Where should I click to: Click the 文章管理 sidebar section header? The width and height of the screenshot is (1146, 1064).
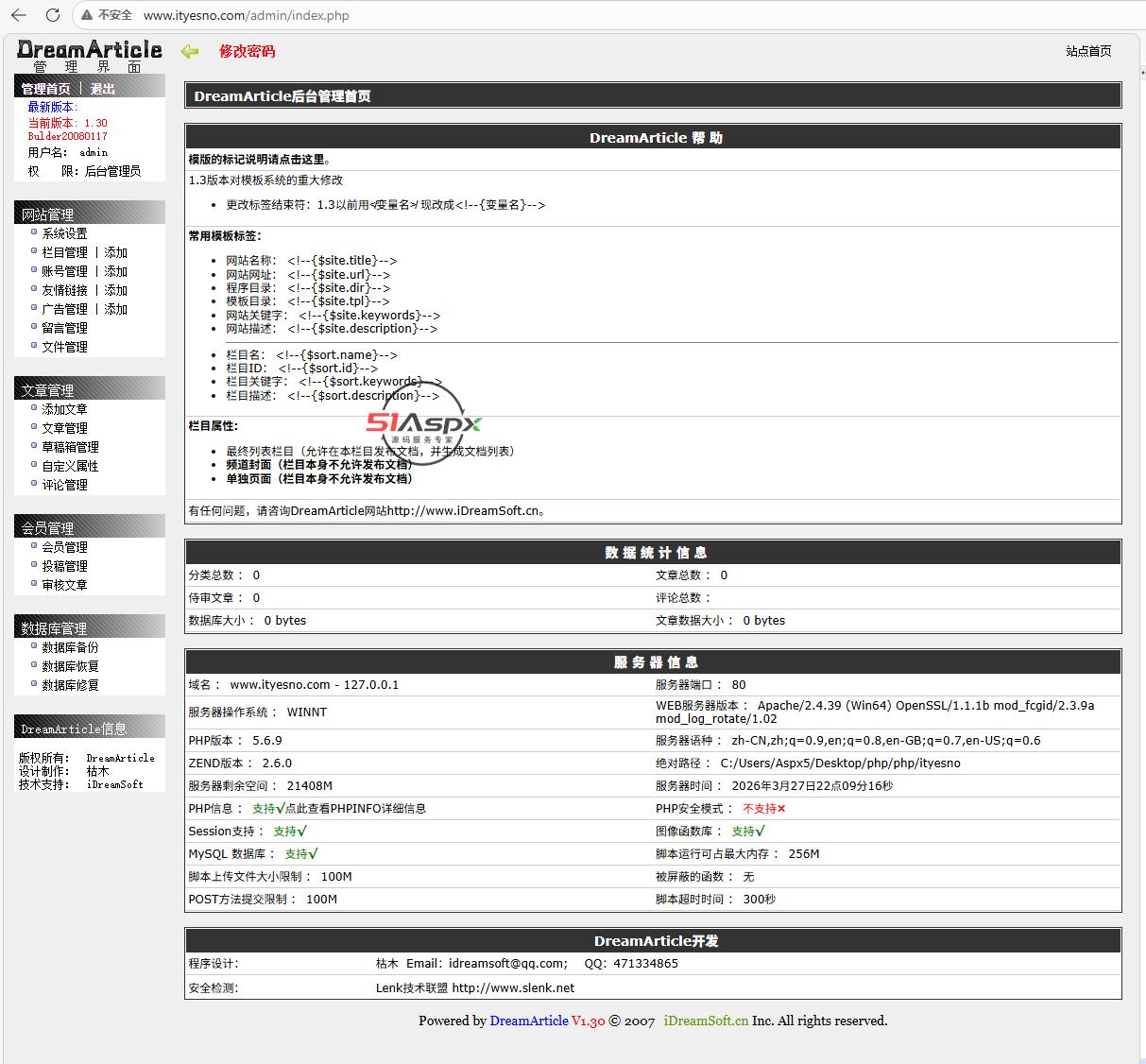click(90, 389)
